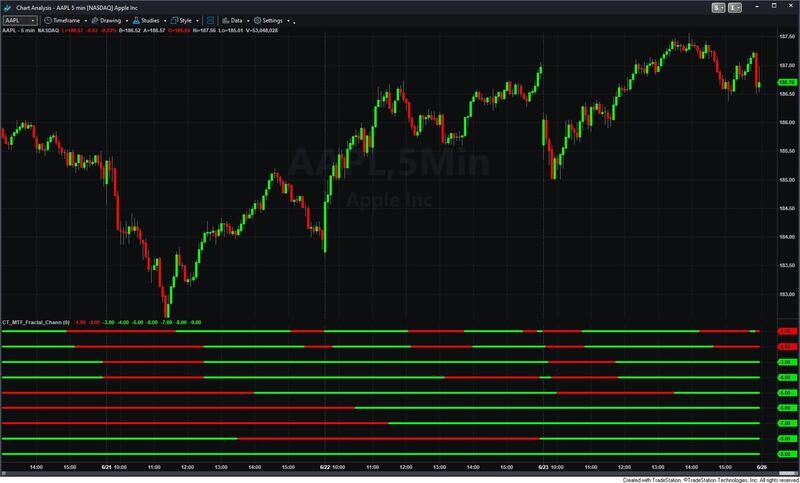Screen dimensions: 800x483
Task: Click the Style icon
Action: (x=174, y=20)
